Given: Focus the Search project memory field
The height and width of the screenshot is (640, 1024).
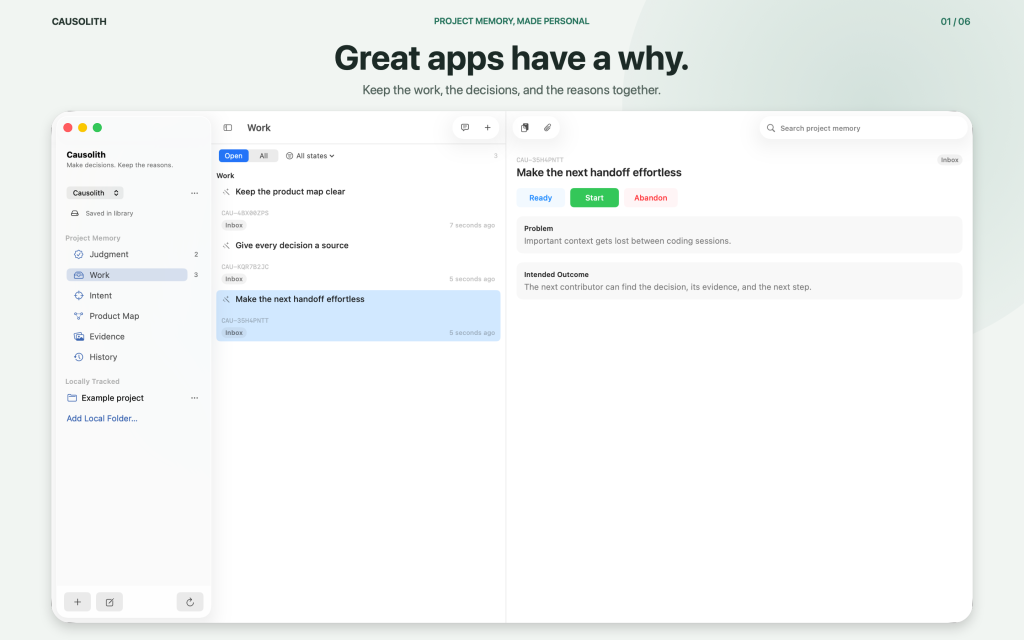Looking at the screenshot, I should [x=863, y=128].
